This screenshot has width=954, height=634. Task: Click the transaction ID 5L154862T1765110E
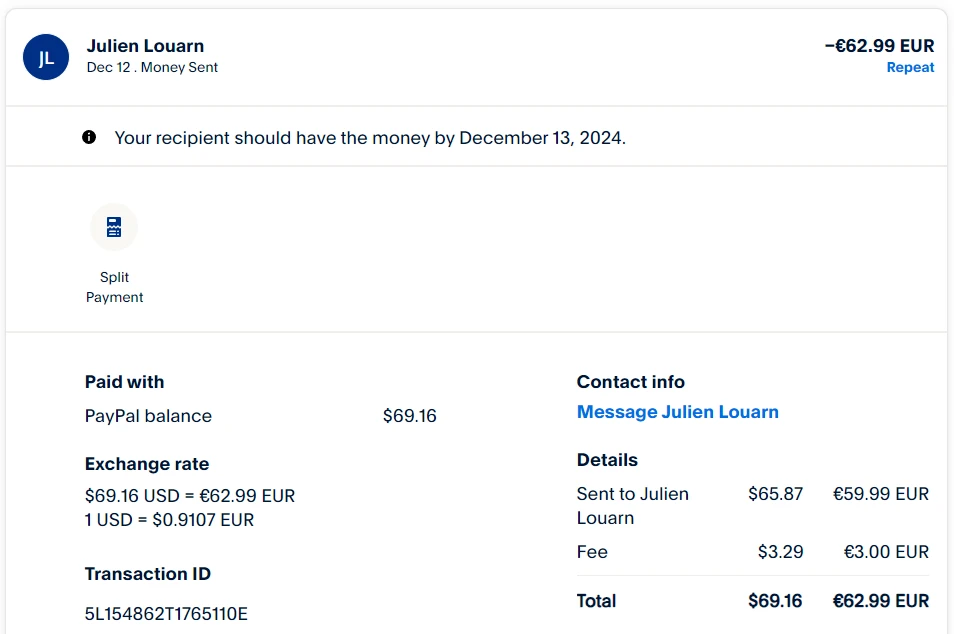tap(166, 613)
